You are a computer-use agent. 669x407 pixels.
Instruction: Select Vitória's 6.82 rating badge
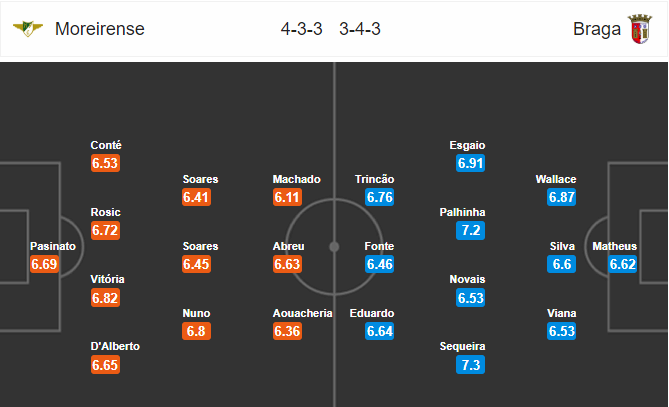click(105, 298)
